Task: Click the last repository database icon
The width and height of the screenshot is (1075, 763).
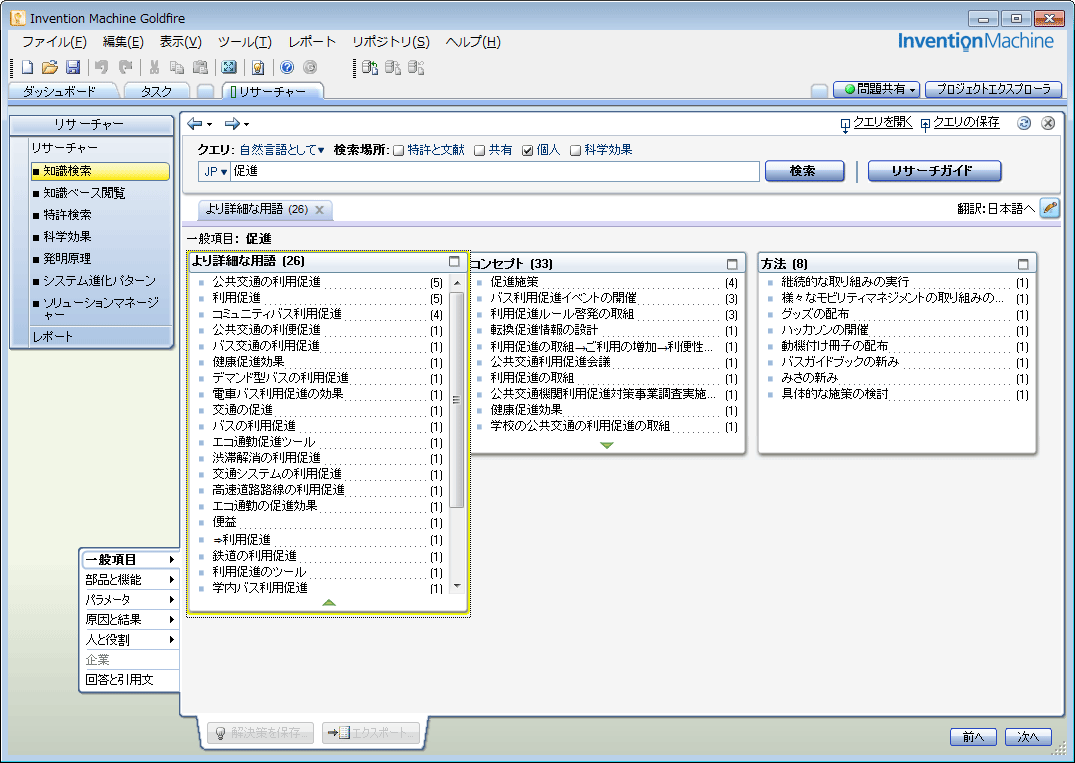Action: (x=416, y=66)
